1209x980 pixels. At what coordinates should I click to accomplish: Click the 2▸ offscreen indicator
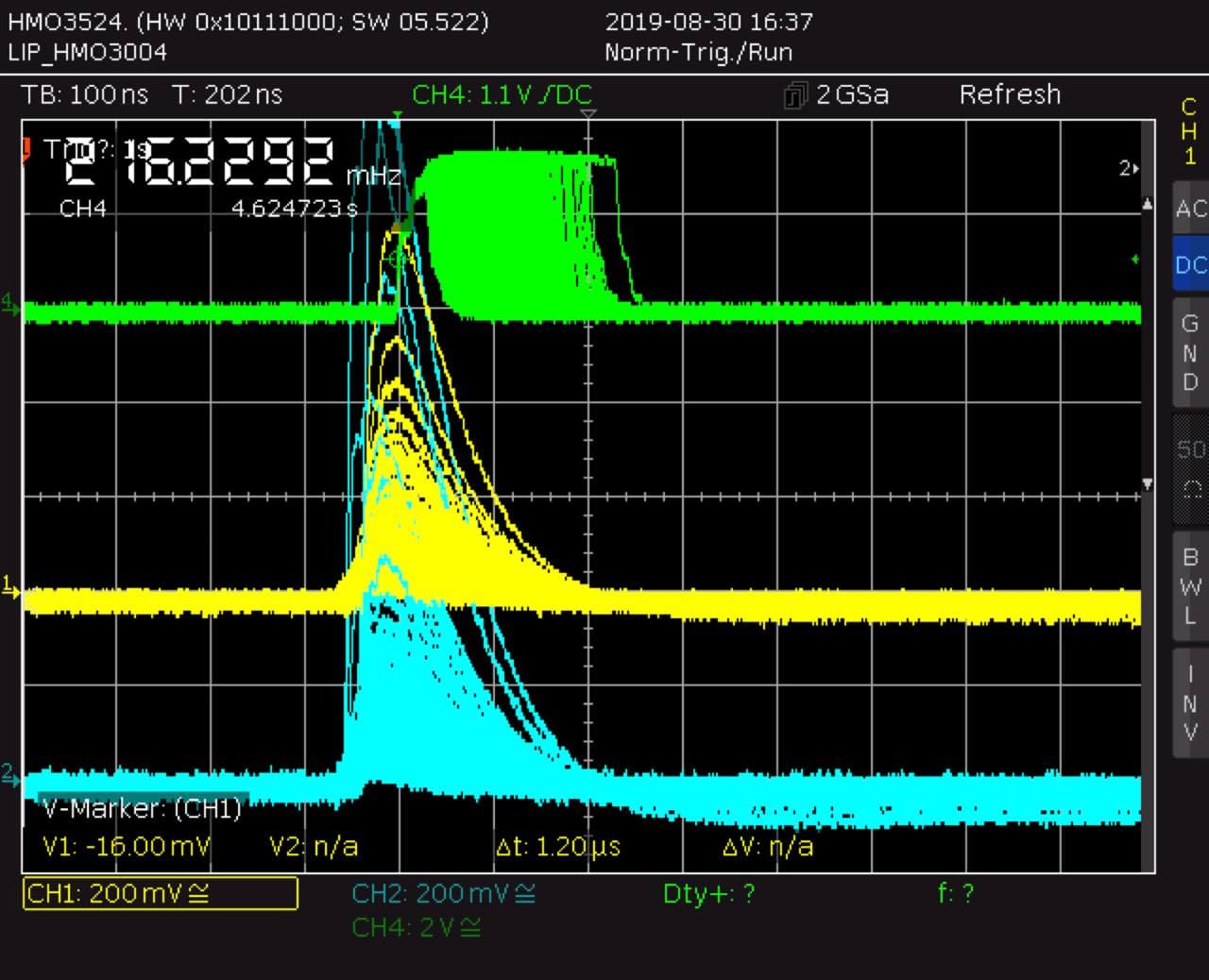tap(1129, 168)
